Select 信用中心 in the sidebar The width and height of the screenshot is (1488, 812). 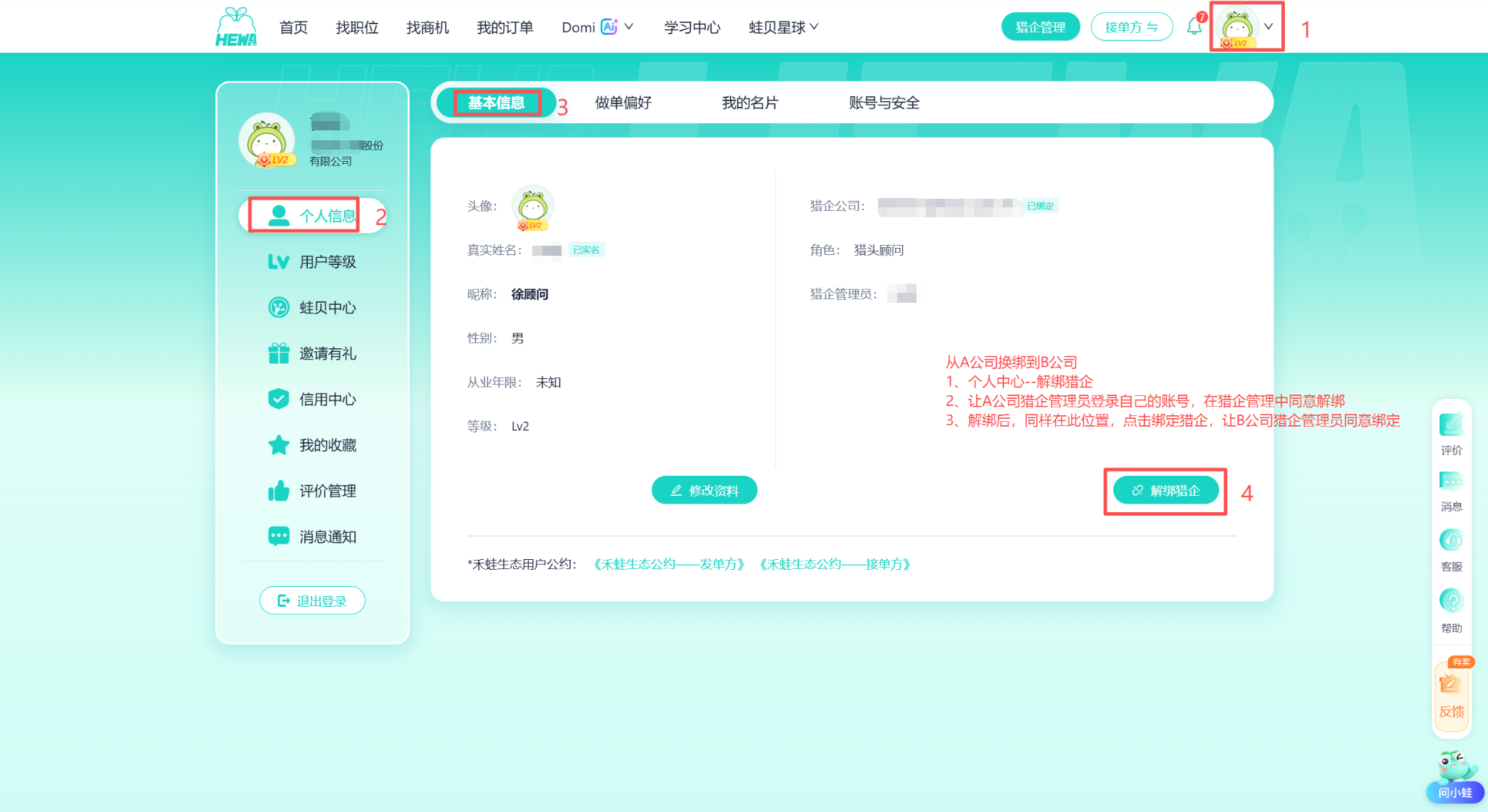click(x=312, y=400)
